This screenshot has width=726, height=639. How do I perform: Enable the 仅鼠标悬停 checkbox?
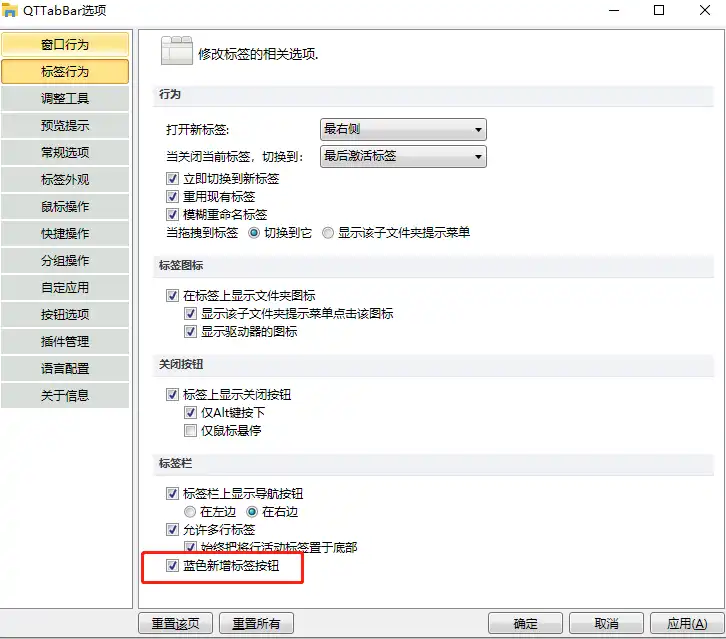190,431
